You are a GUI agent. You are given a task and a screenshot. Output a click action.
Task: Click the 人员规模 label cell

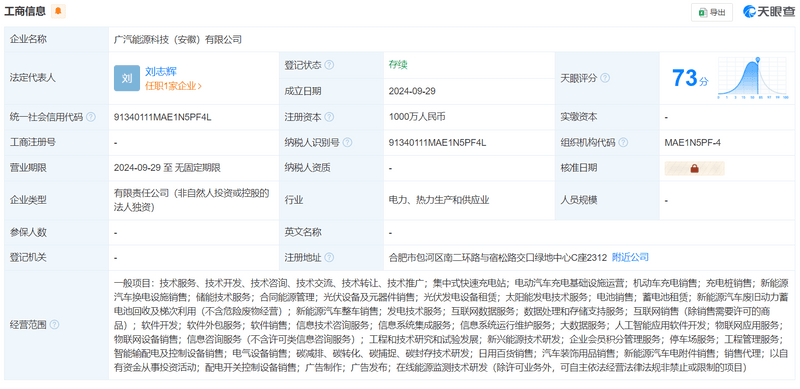(607, 200)
